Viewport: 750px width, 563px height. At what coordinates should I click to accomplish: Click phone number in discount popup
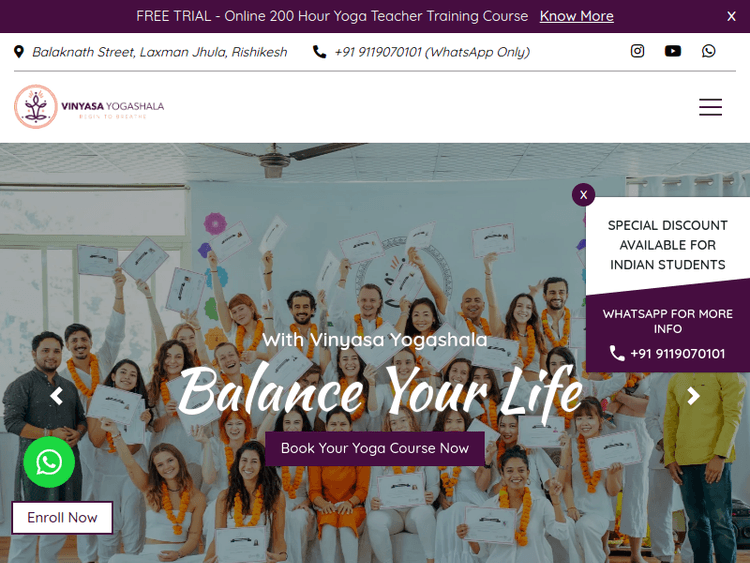click(677, 353)
